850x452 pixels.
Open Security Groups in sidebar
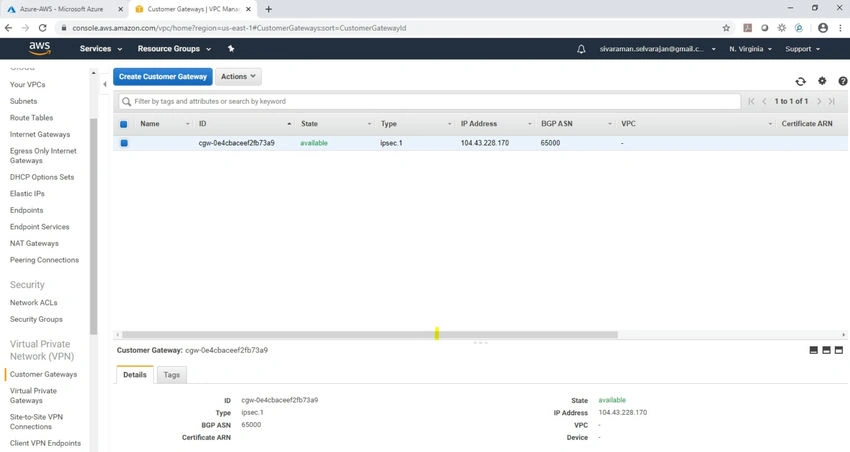[36, 319]
